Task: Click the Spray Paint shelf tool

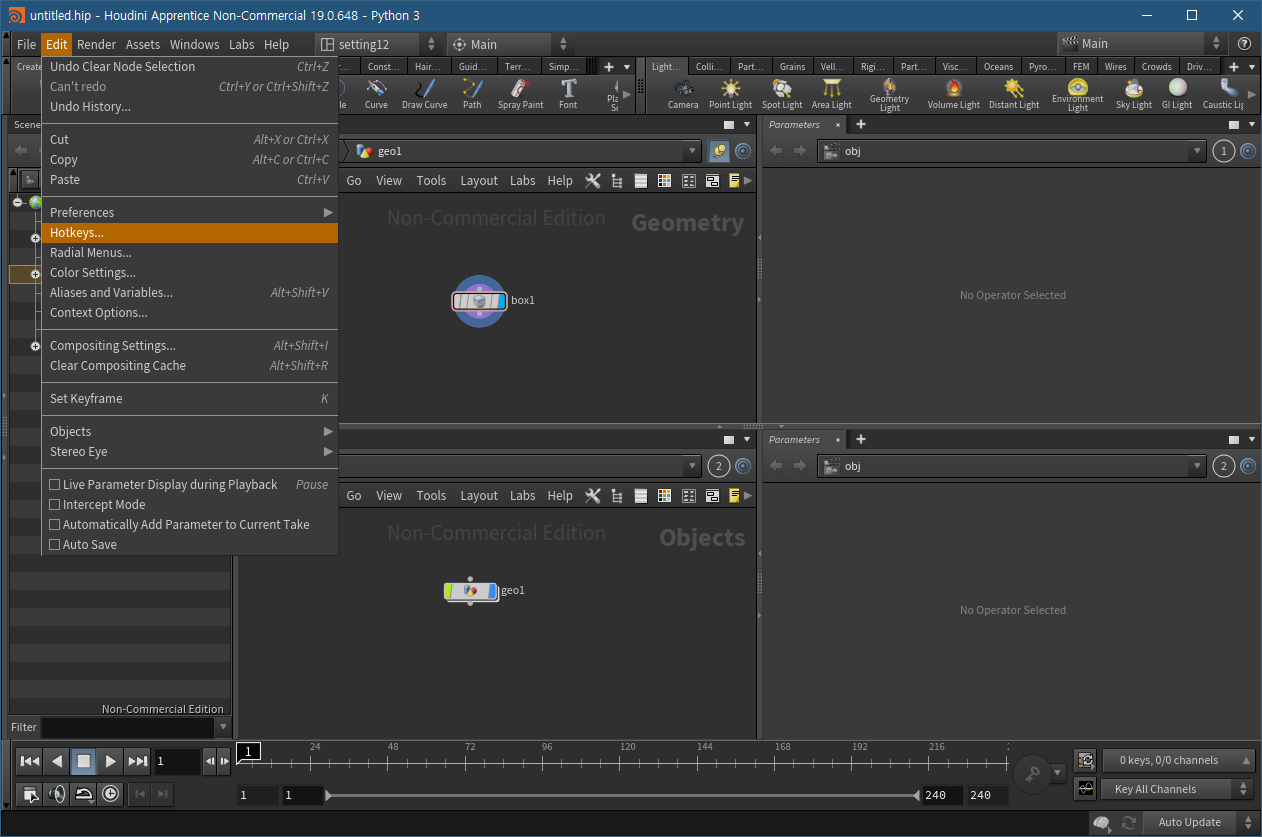Action: click(520, 94)
